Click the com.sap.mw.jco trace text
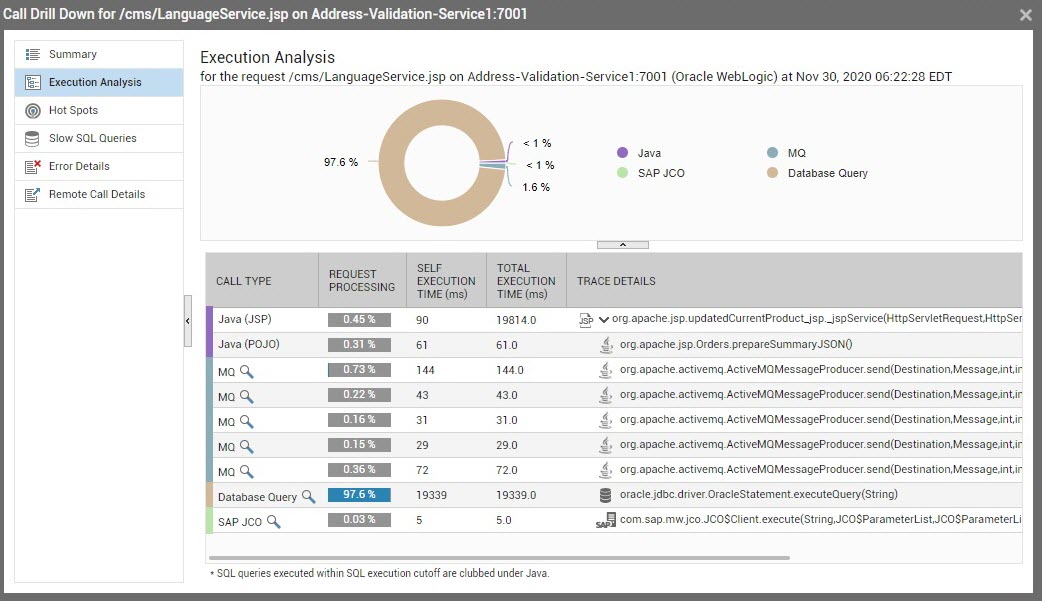Screen dimensions: 1042x601 pyautogui.click(x=820, y=519)
